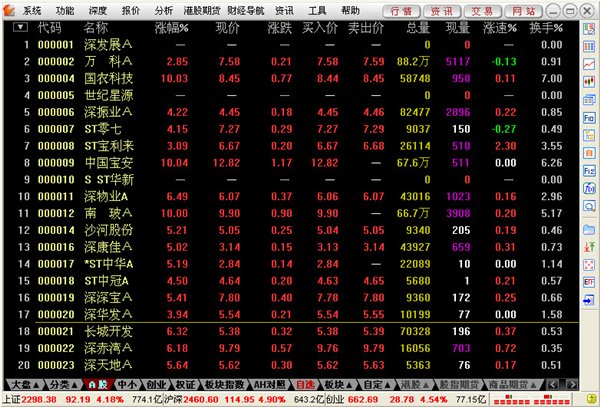This screenshot has height=407, width=600.
Task: Select stock code 000012
Action: tap(56, 213)
